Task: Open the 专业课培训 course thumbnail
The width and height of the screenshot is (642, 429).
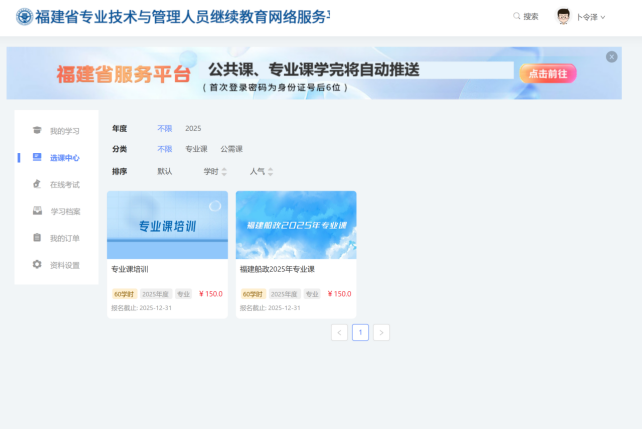Action: point(167,225)
